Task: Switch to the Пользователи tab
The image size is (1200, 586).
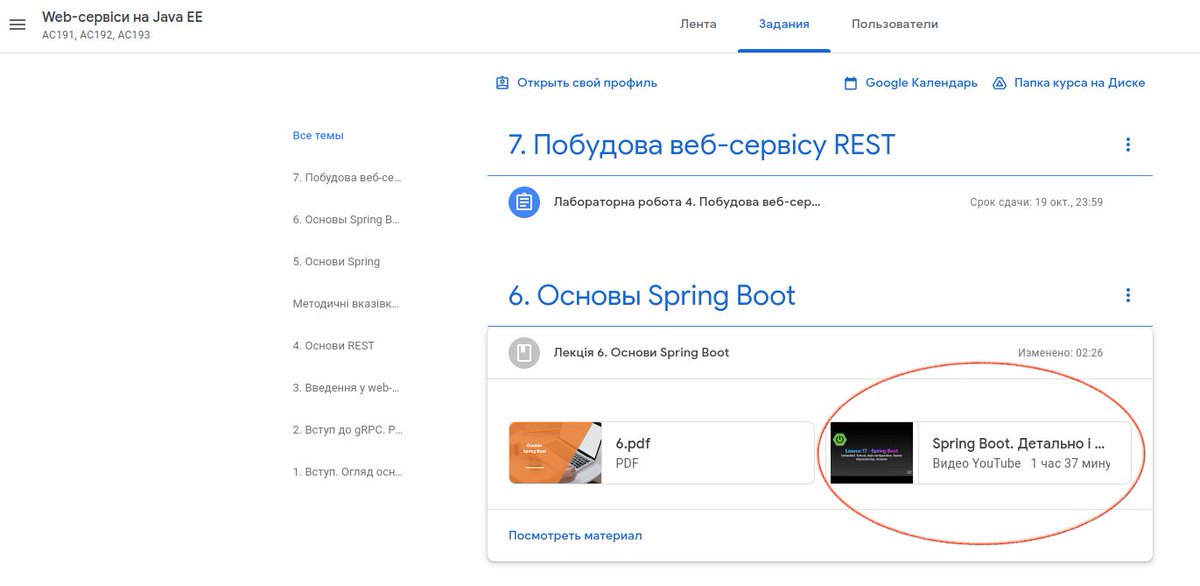Action: click(x=895, y=24)
